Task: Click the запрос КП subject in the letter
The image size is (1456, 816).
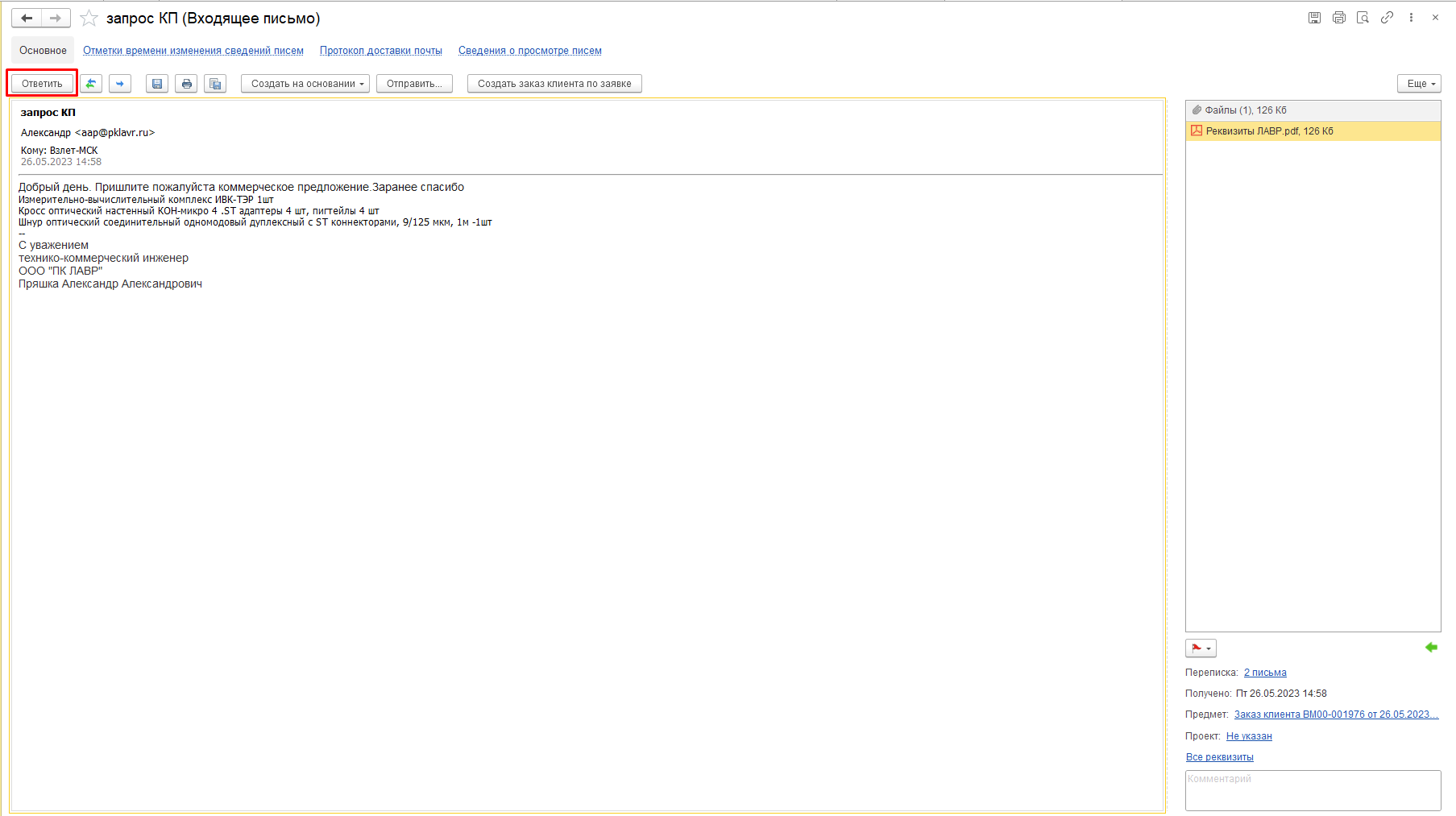Action: [48, 113]
